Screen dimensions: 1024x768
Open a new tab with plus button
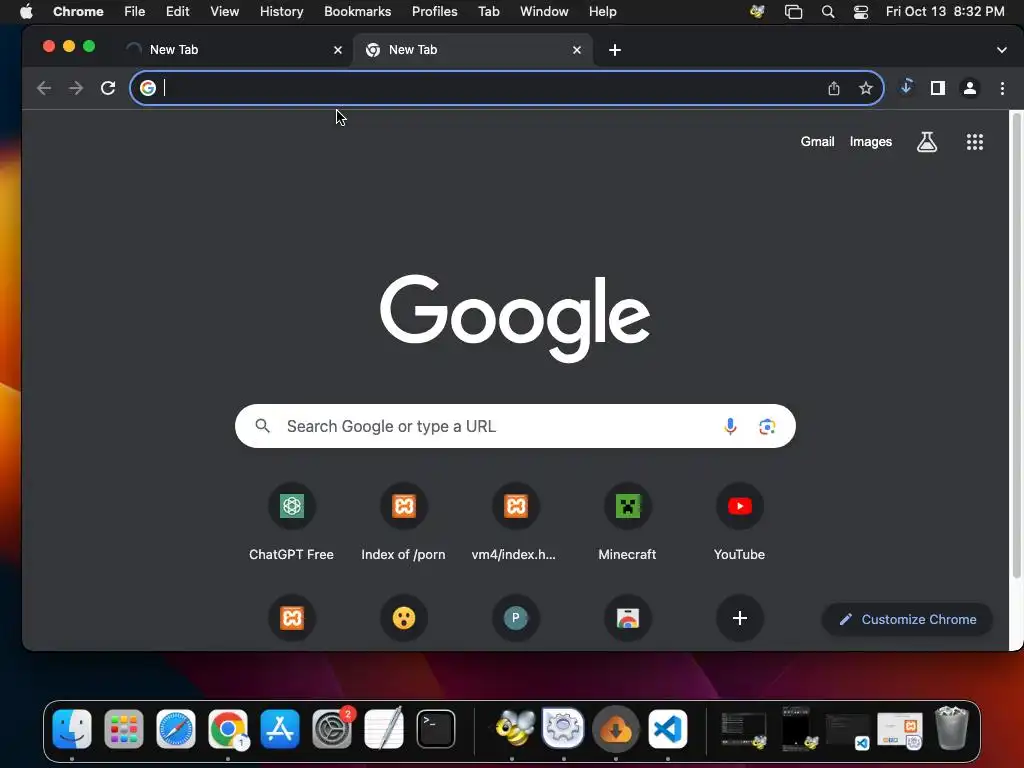click(615, 50)
